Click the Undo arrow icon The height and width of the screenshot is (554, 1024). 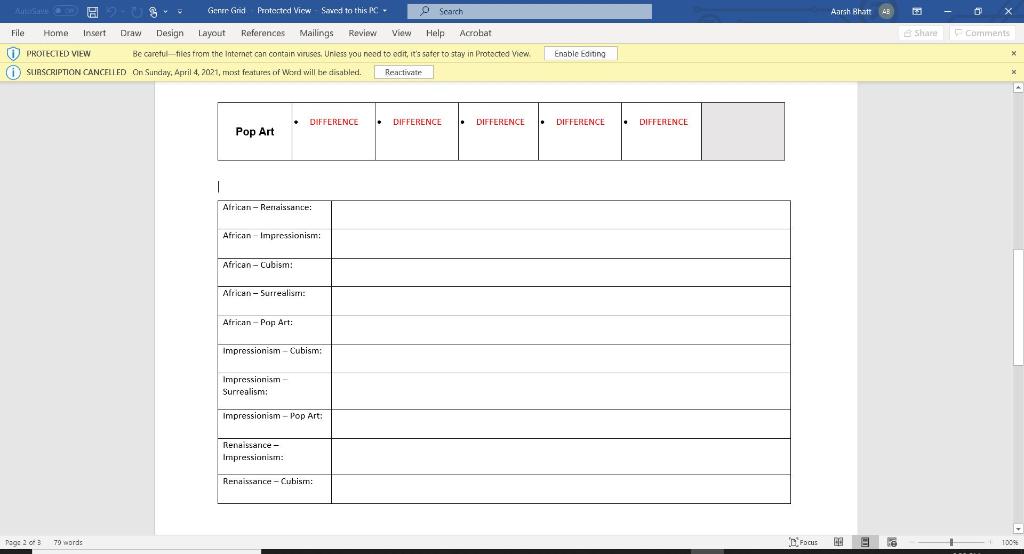click(x=112, y=12)
